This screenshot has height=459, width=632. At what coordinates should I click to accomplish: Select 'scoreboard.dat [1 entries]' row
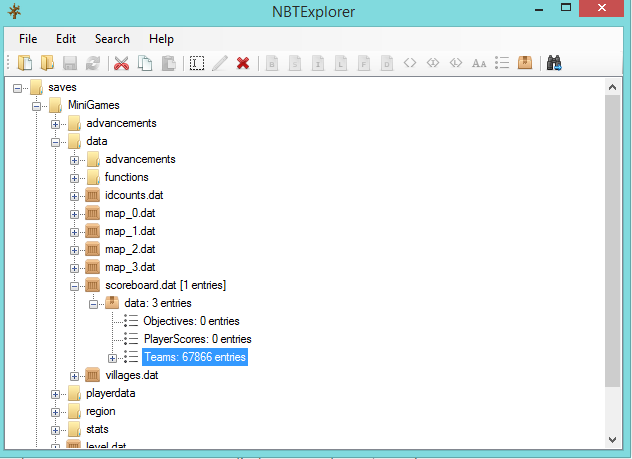166,285
